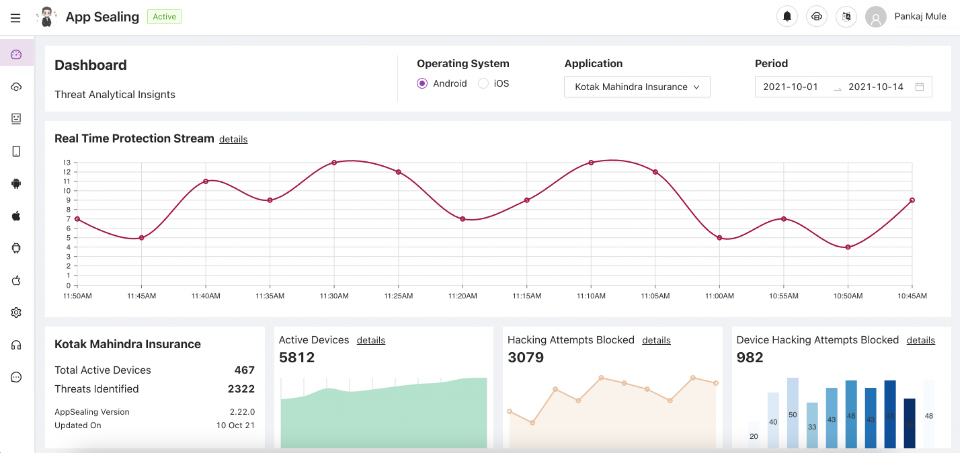This screenshot has height=453, width=960.
Task: Open headphones support icon in sidebar
Action: 16,345
